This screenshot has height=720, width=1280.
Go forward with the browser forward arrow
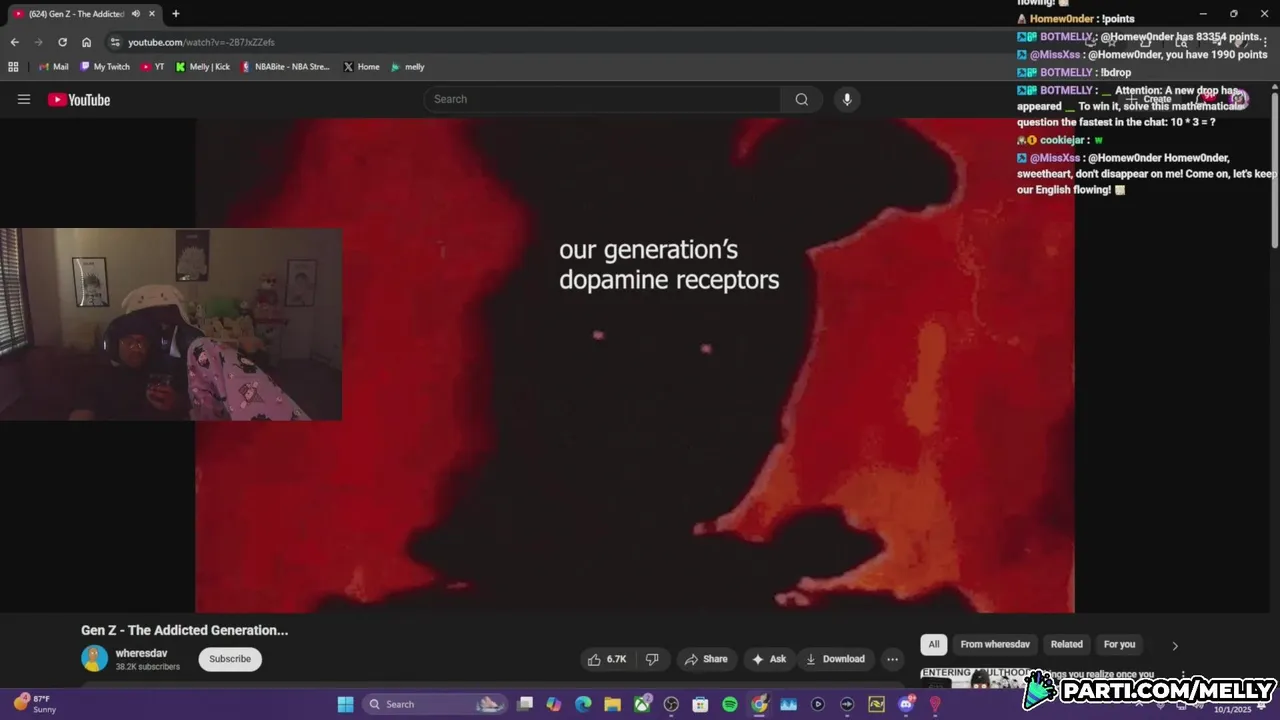38,42
